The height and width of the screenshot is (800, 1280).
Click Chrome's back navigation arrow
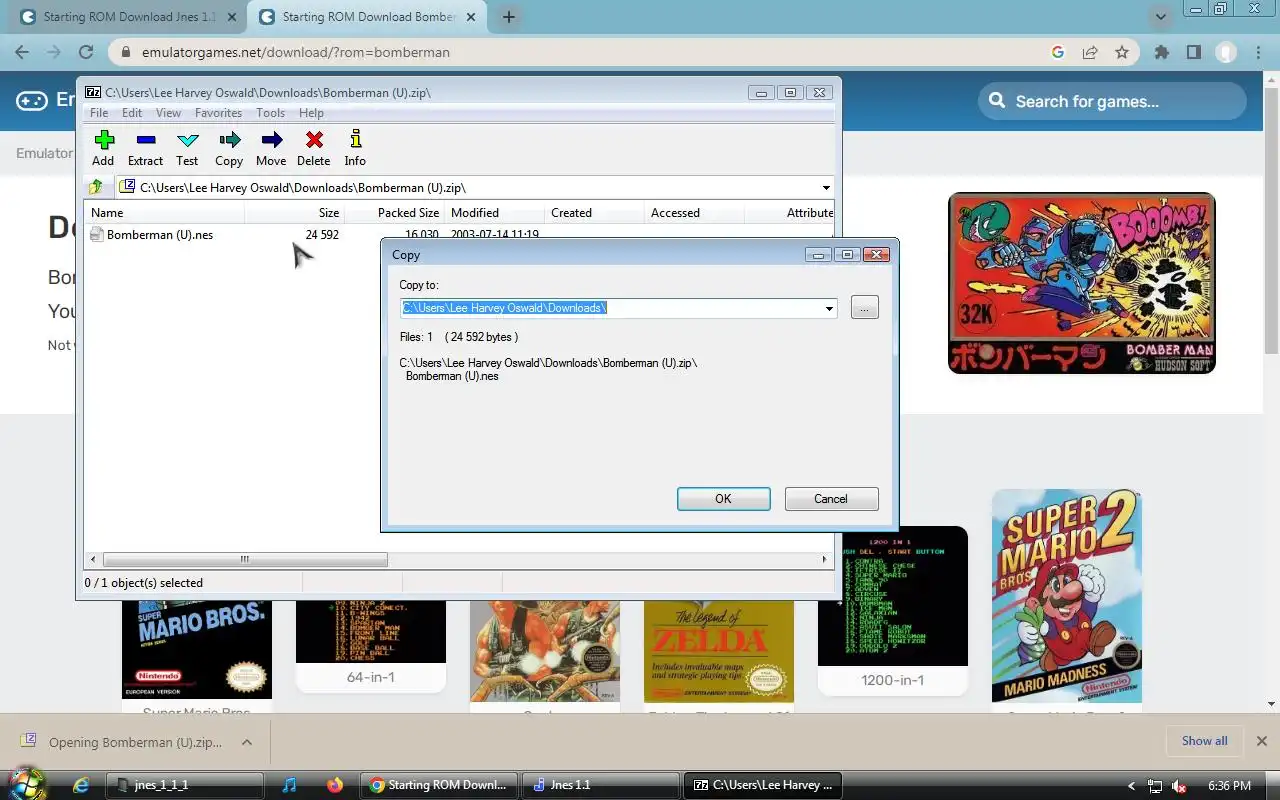pos(22,52)
